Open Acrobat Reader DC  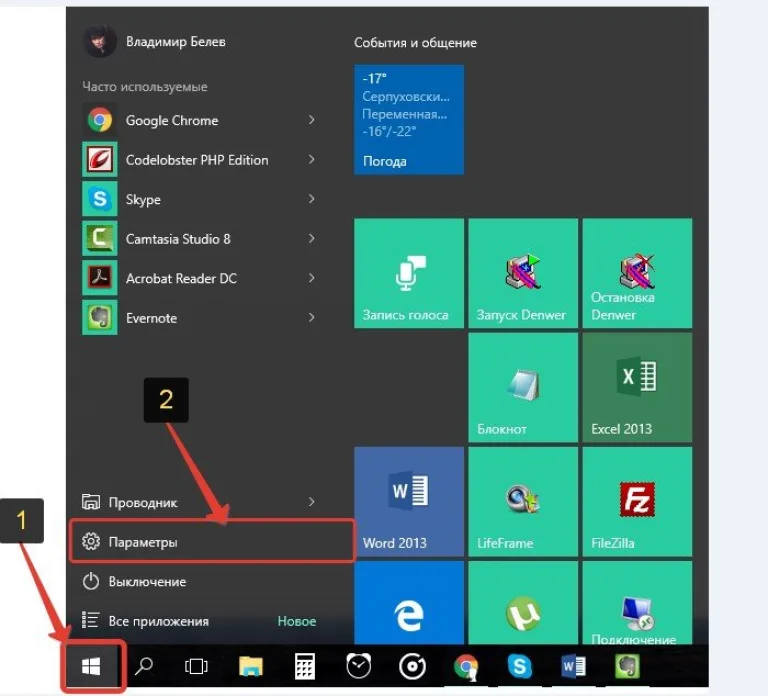[x=198, y=278]
